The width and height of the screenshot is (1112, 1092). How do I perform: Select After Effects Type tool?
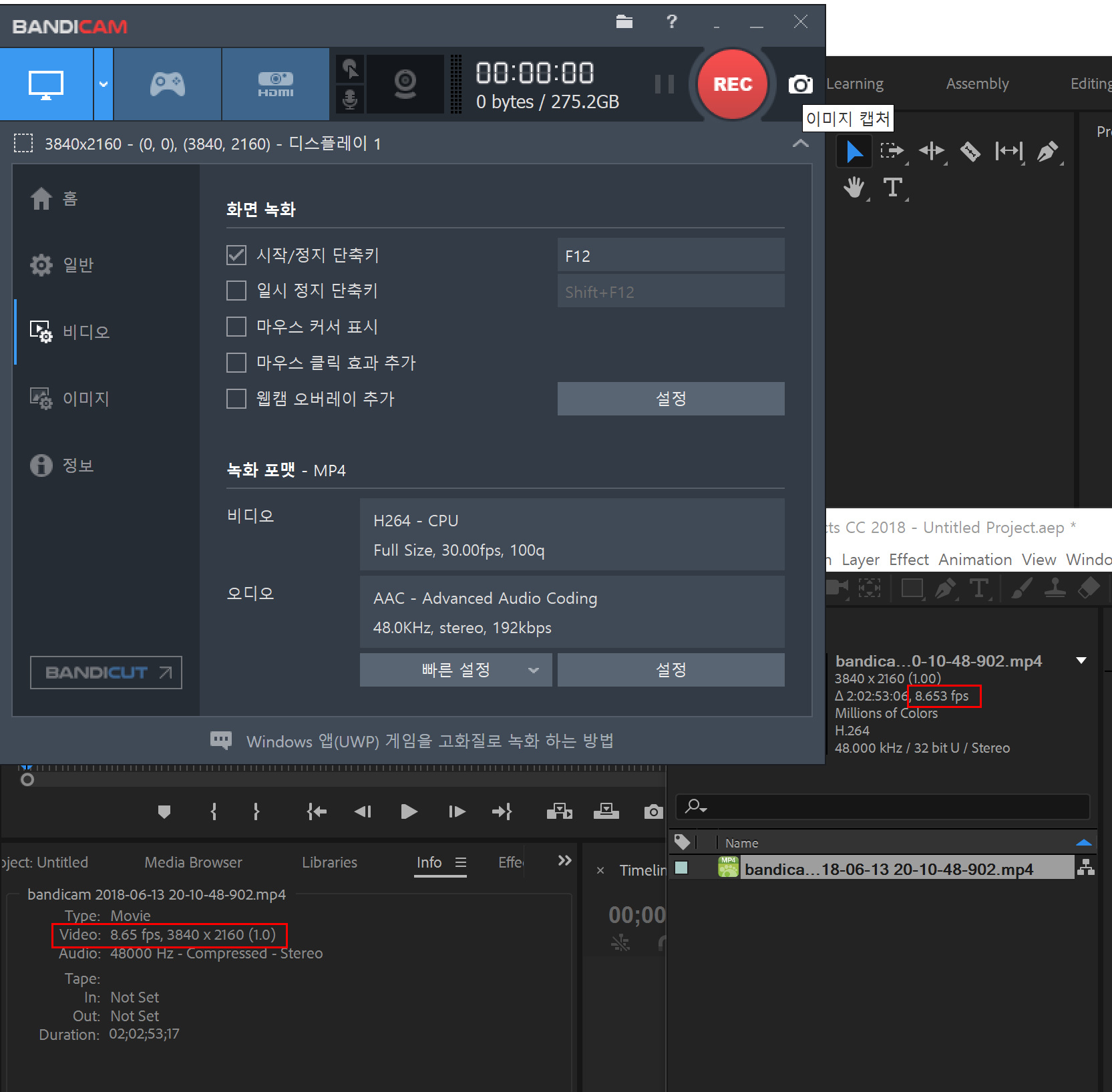(x=980, y=588)
